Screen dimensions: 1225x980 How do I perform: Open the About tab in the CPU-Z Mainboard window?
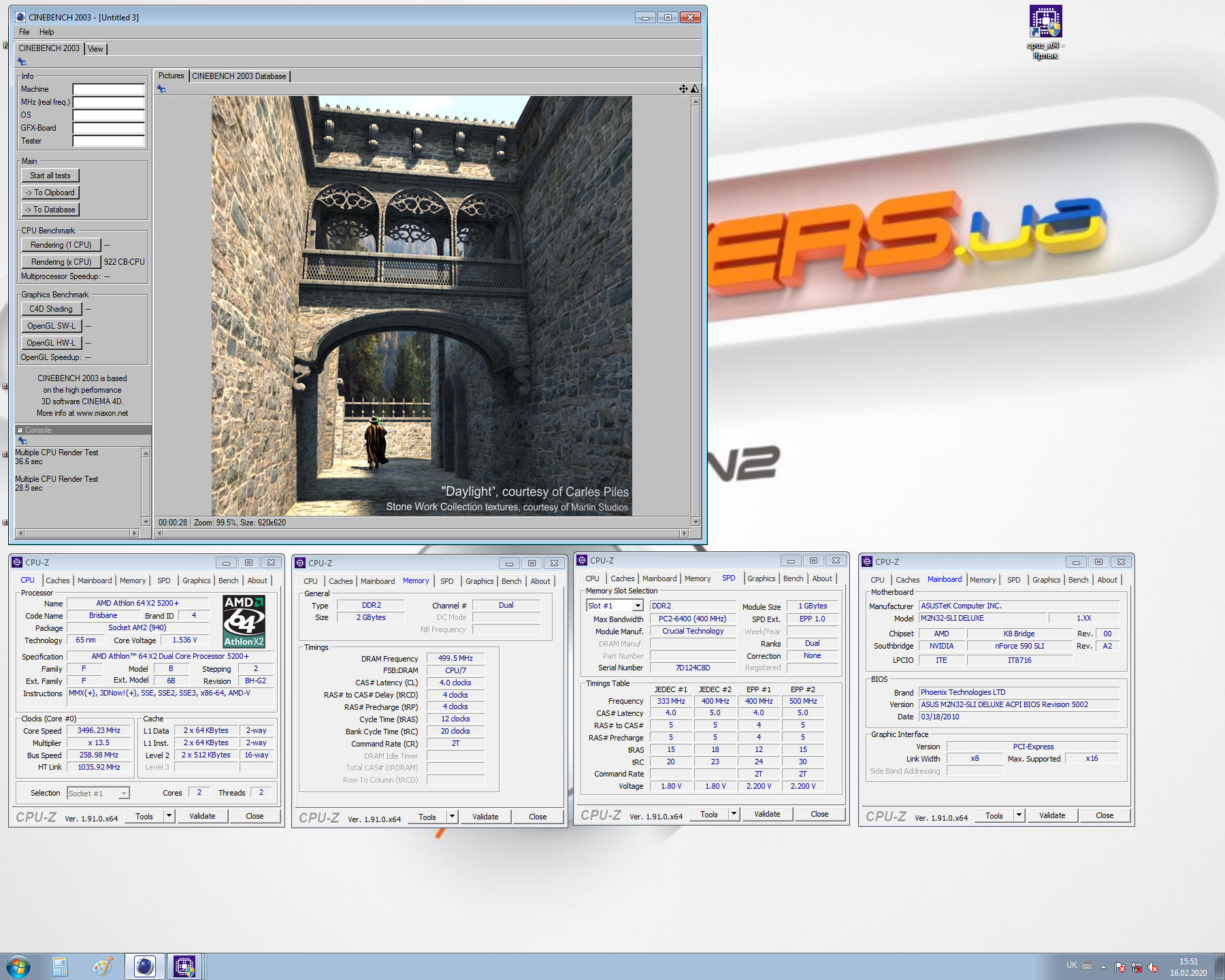click(x=1107, y=580)
